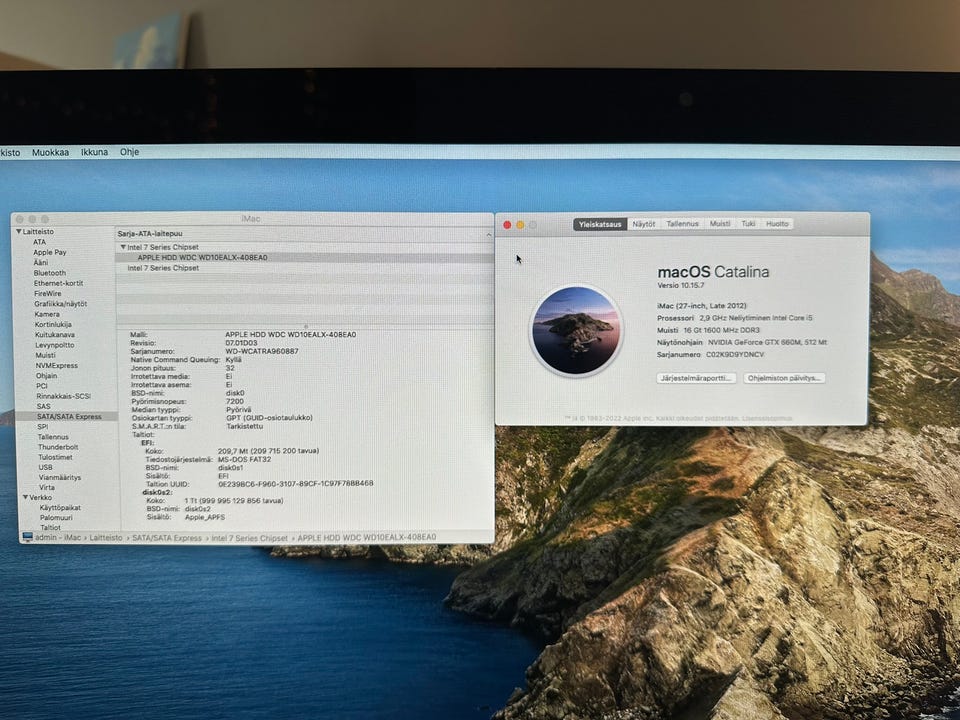The height and width of the screenshot is (720, 960).
Task: Switch to the Yleiskatsaus tab
Action: tap(600, 225)
